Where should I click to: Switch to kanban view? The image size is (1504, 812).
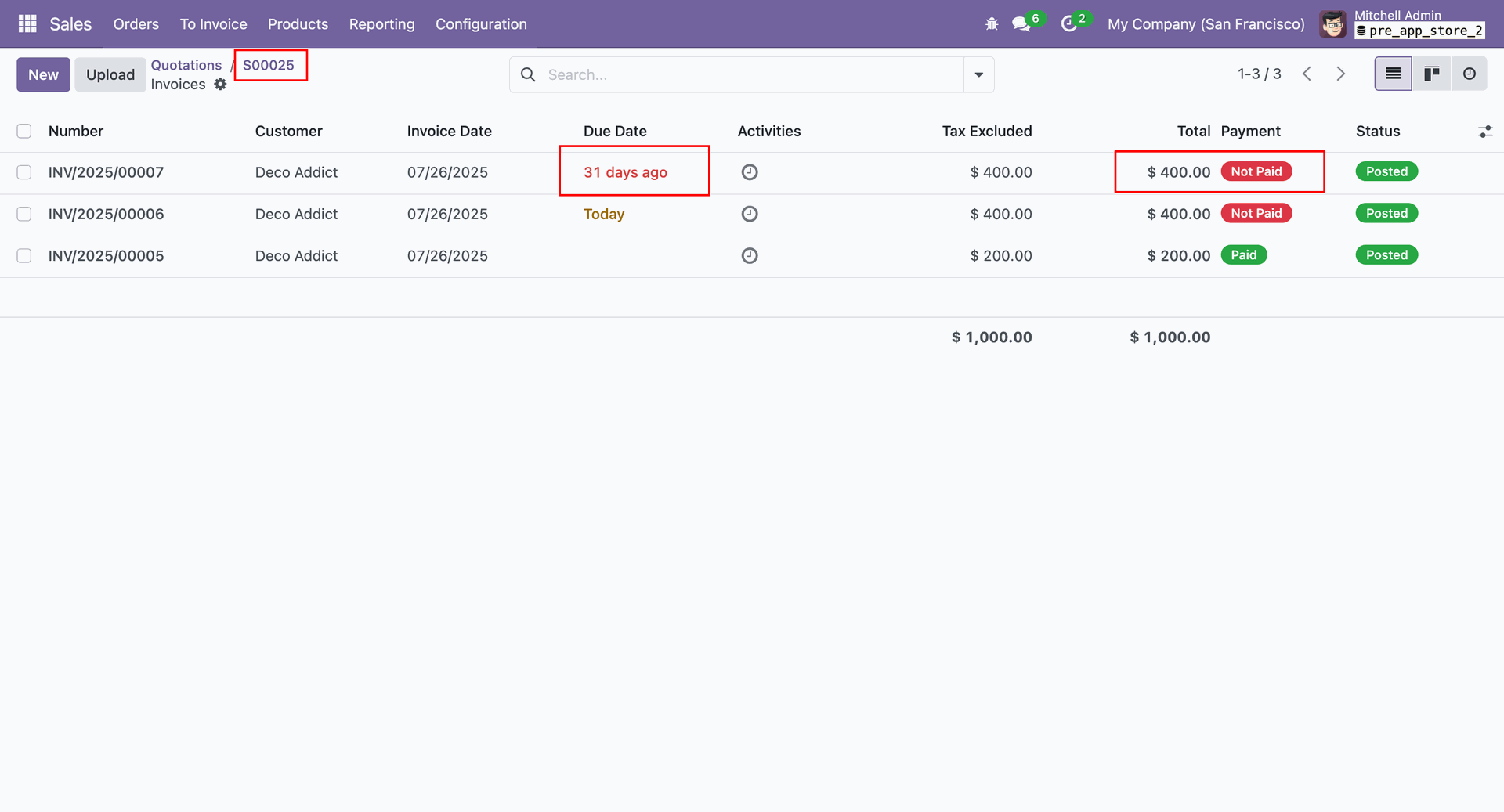[1431, 74]
